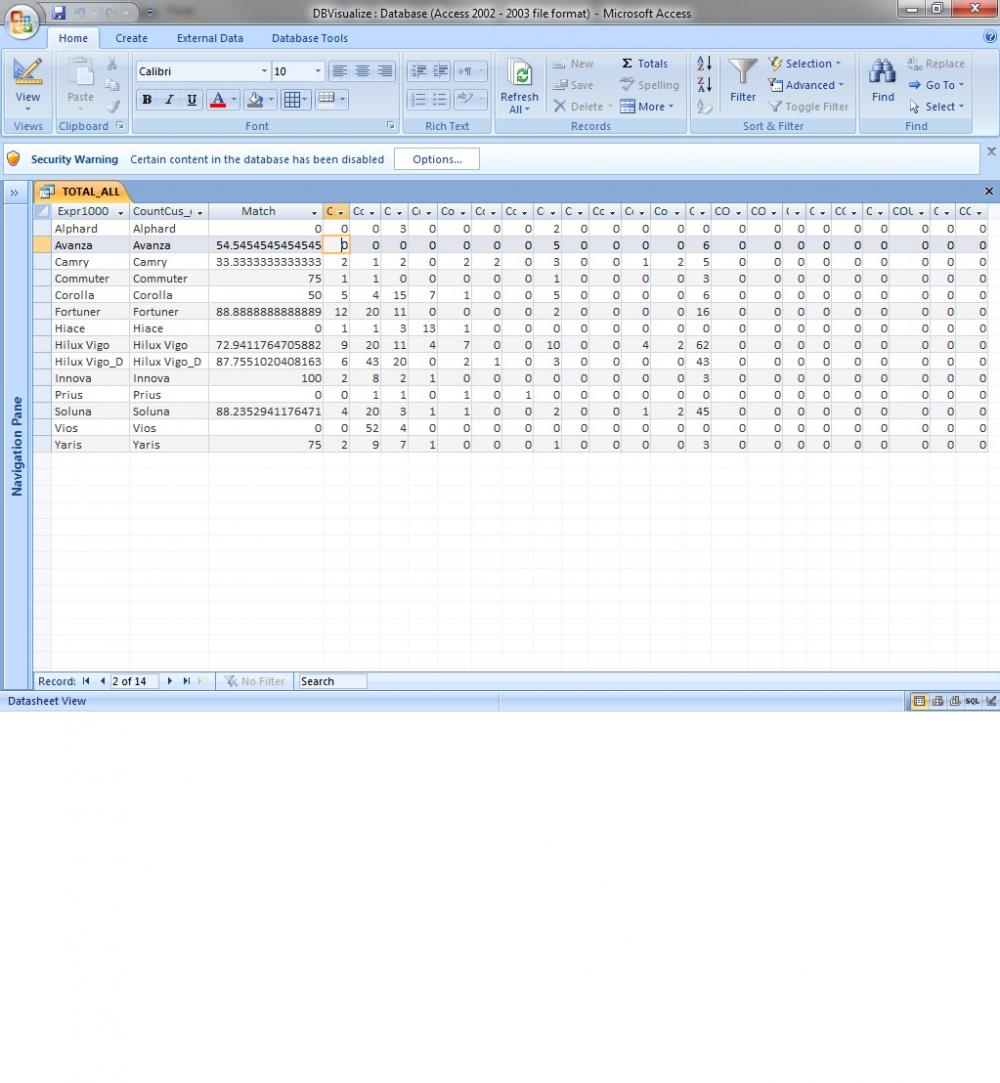Open the Font group dialog launcher
The width and height of the screenshot is (1000, 1083).
[x=390, y=126]
